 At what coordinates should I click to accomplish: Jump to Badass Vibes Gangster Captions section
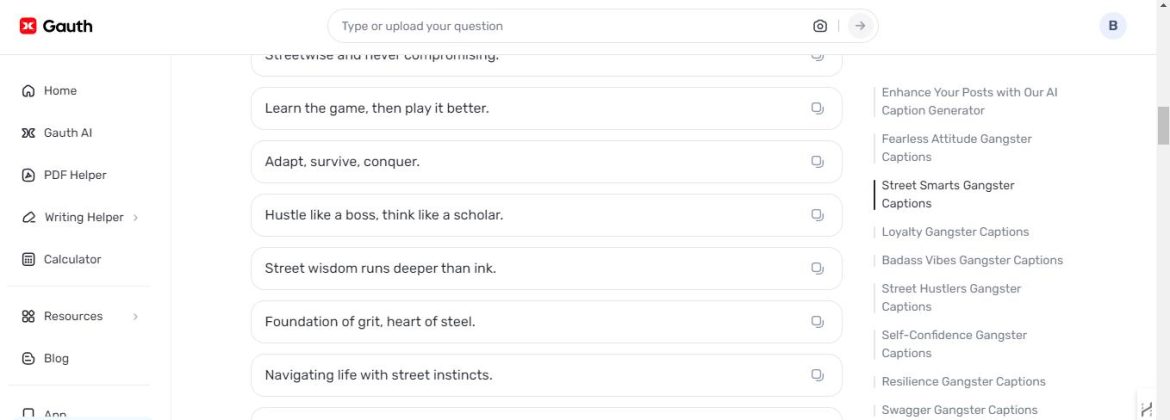click(x=972, y=260)
